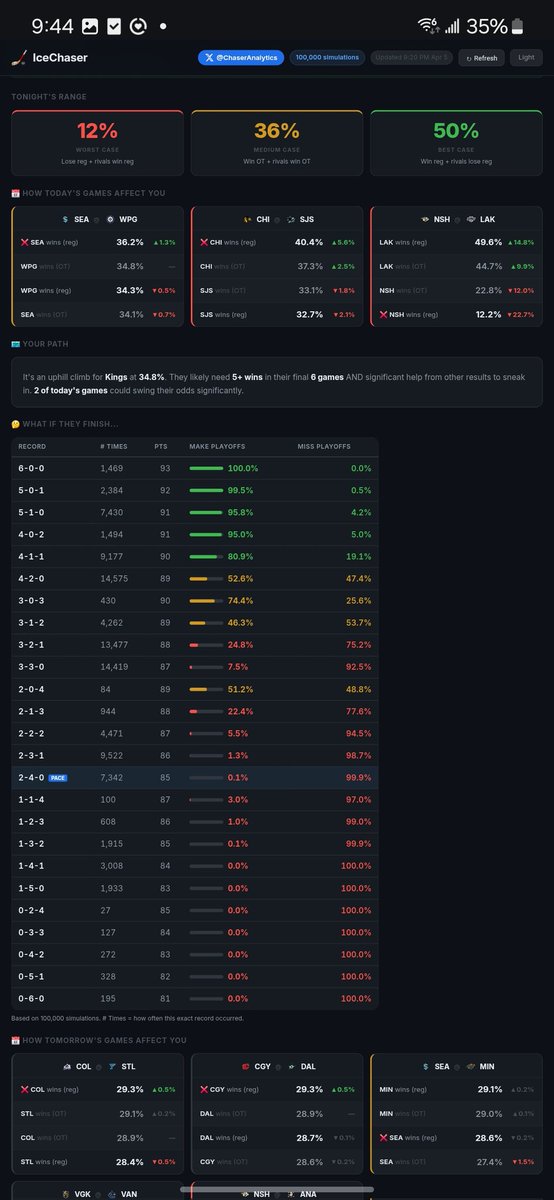
Task: Click the 52.6% progress bar for record 4-2-0
Action: click(x=206, y=578)
